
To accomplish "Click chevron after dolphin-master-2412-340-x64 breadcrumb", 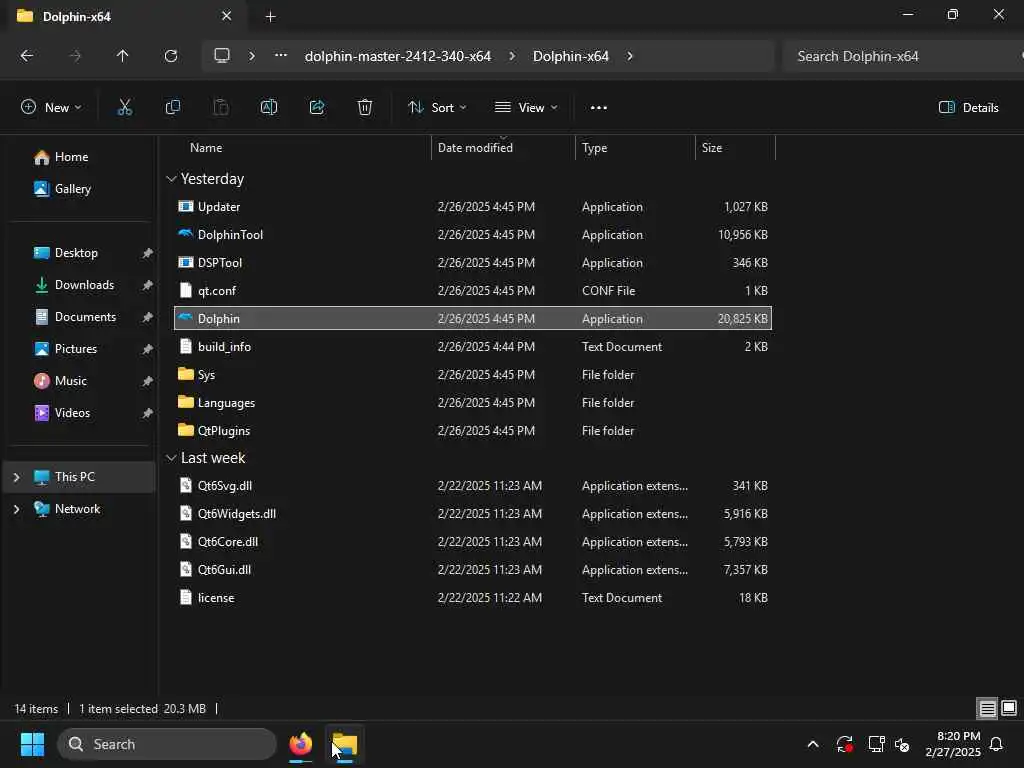I will click(x=512, y=56).
